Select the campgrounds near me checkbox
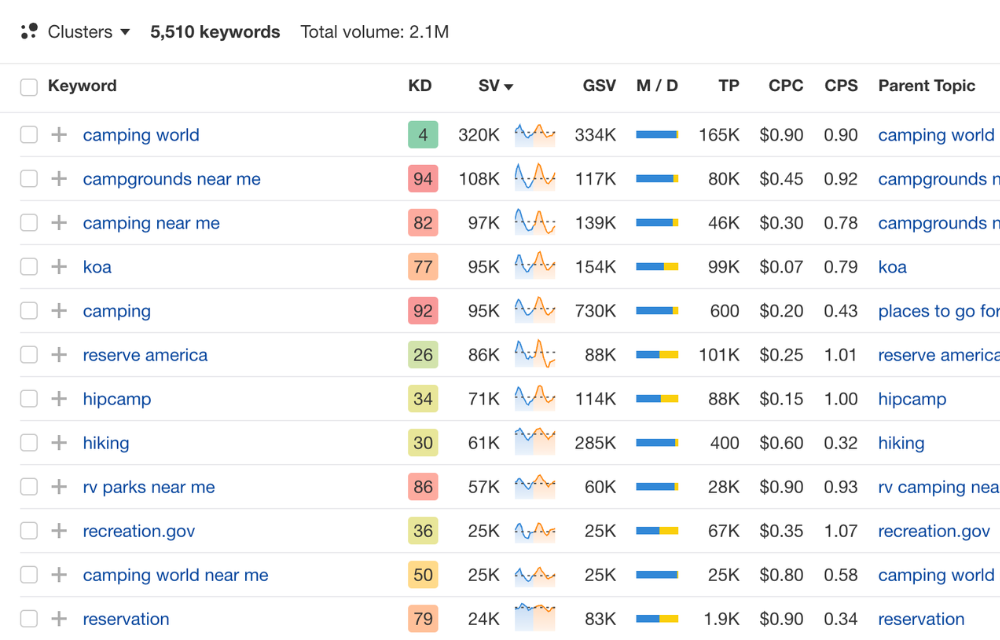1000x640 pixels. pos(29,179)
